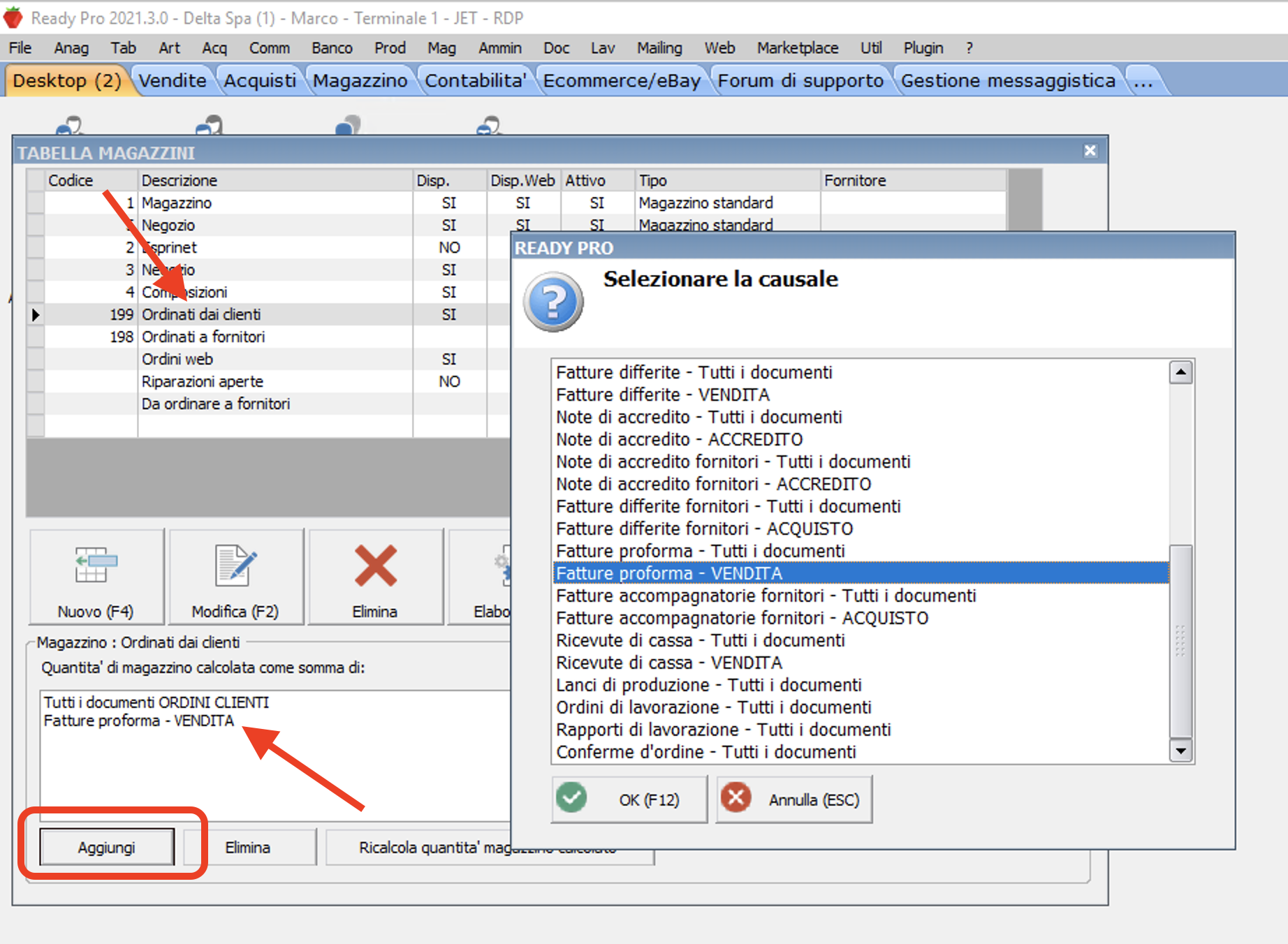Open the Mag menu
Viewport: 1288px width, 944px height.
tap(441, 47)
